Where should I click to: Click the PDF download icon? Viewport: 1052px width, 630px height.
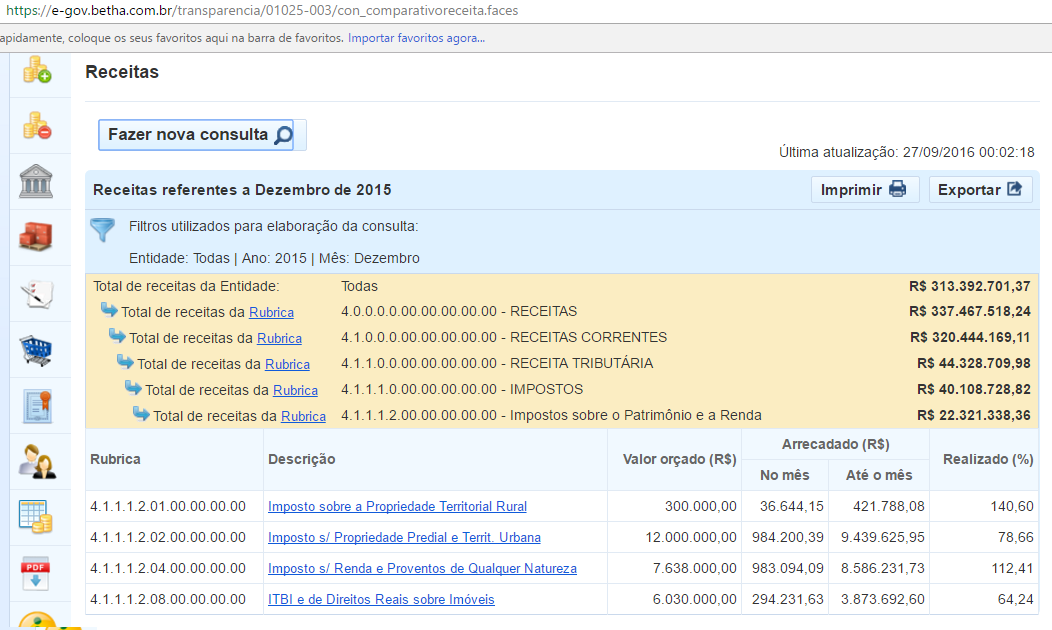[x=37, y=573]
